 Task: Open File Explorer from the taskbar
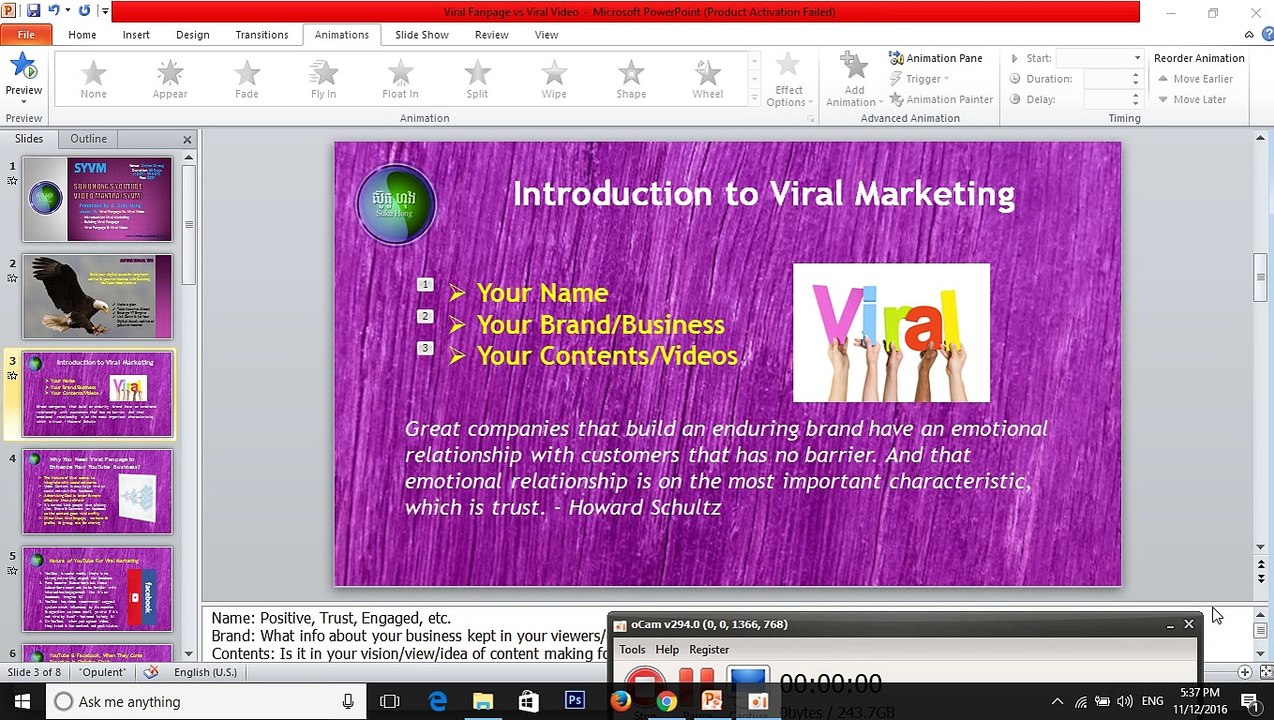tap(483, 702)
